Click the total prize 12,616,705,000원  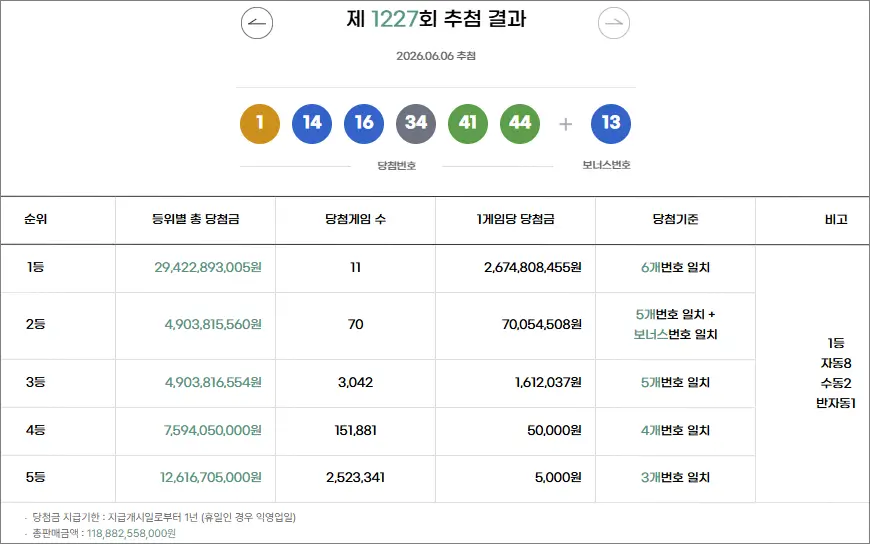(x=211, y=477)
